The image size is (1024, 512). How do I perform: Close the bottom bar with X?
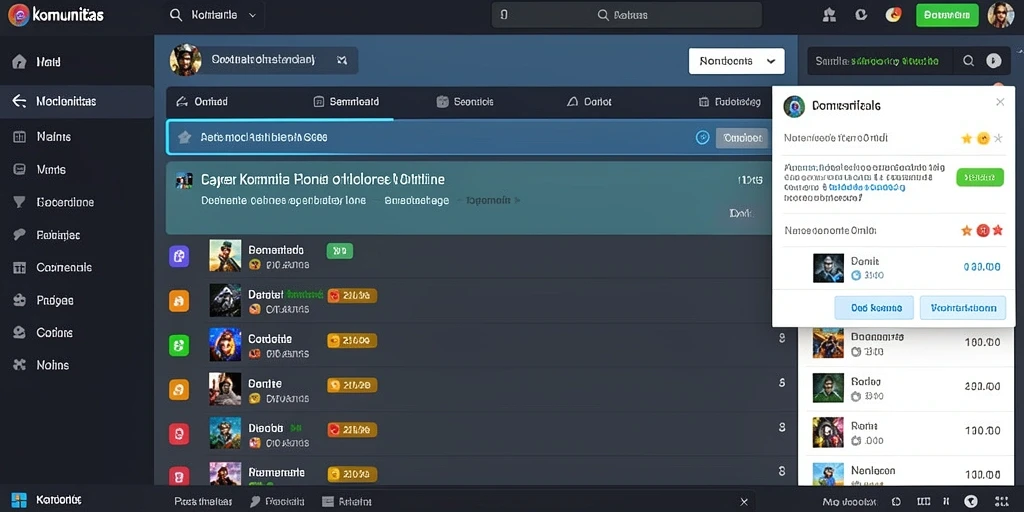(x=743, y=502)
